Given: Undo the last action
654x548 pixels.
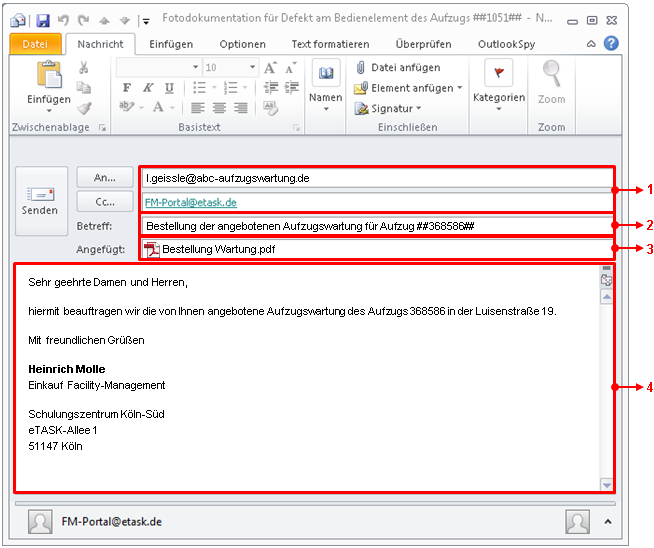Looking at the screenshot, I should pyautogui.click(x=63, y=20).
